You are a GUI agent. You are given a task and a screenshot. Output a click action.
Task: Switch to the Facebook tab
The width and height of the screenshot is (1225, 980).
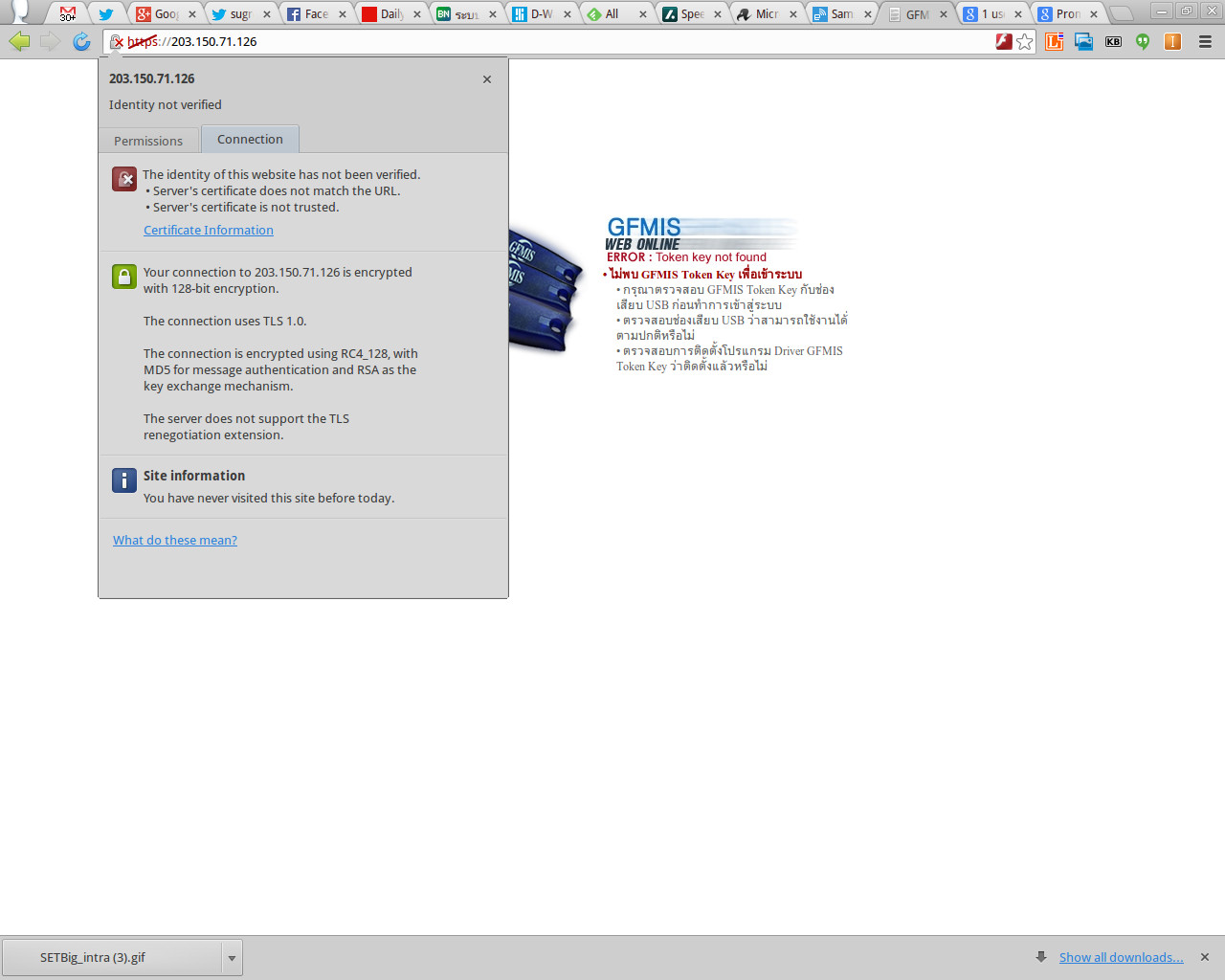(x=316, y=13)
